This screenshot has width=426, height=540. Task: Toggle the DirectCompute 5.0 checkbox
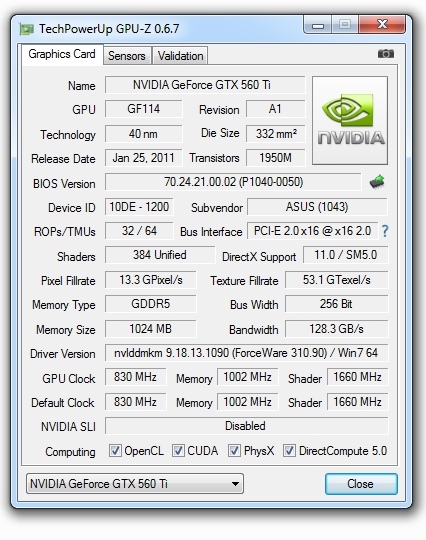(289, 450)
